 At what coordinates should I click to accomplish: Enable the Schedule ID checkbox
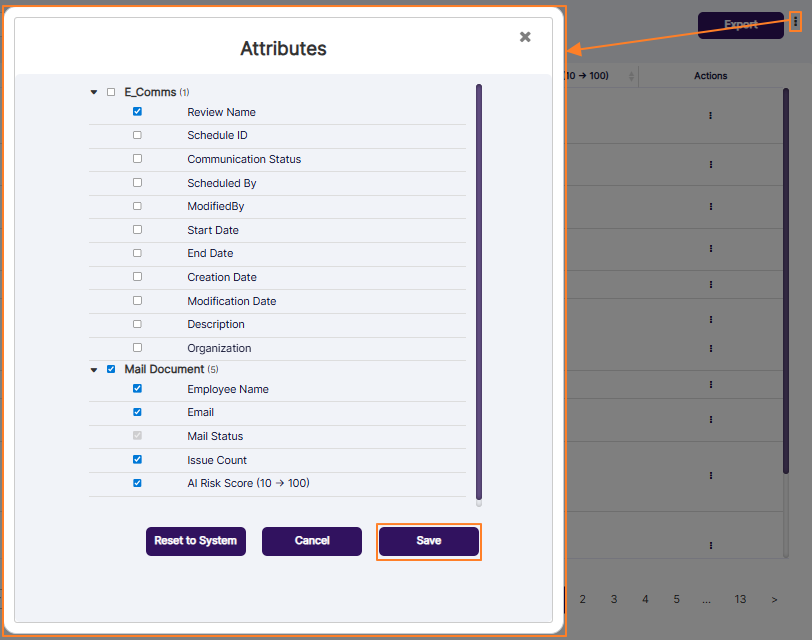137,135
